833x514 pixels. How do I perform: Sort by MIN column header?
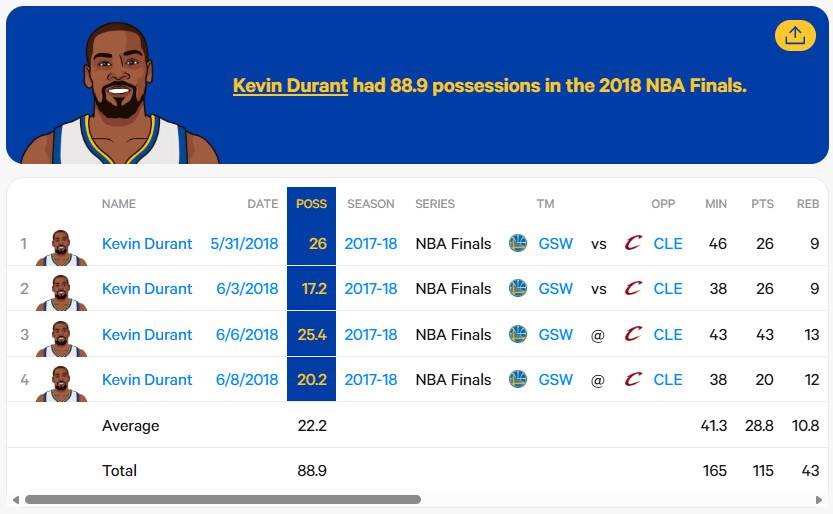coord(716,204)
